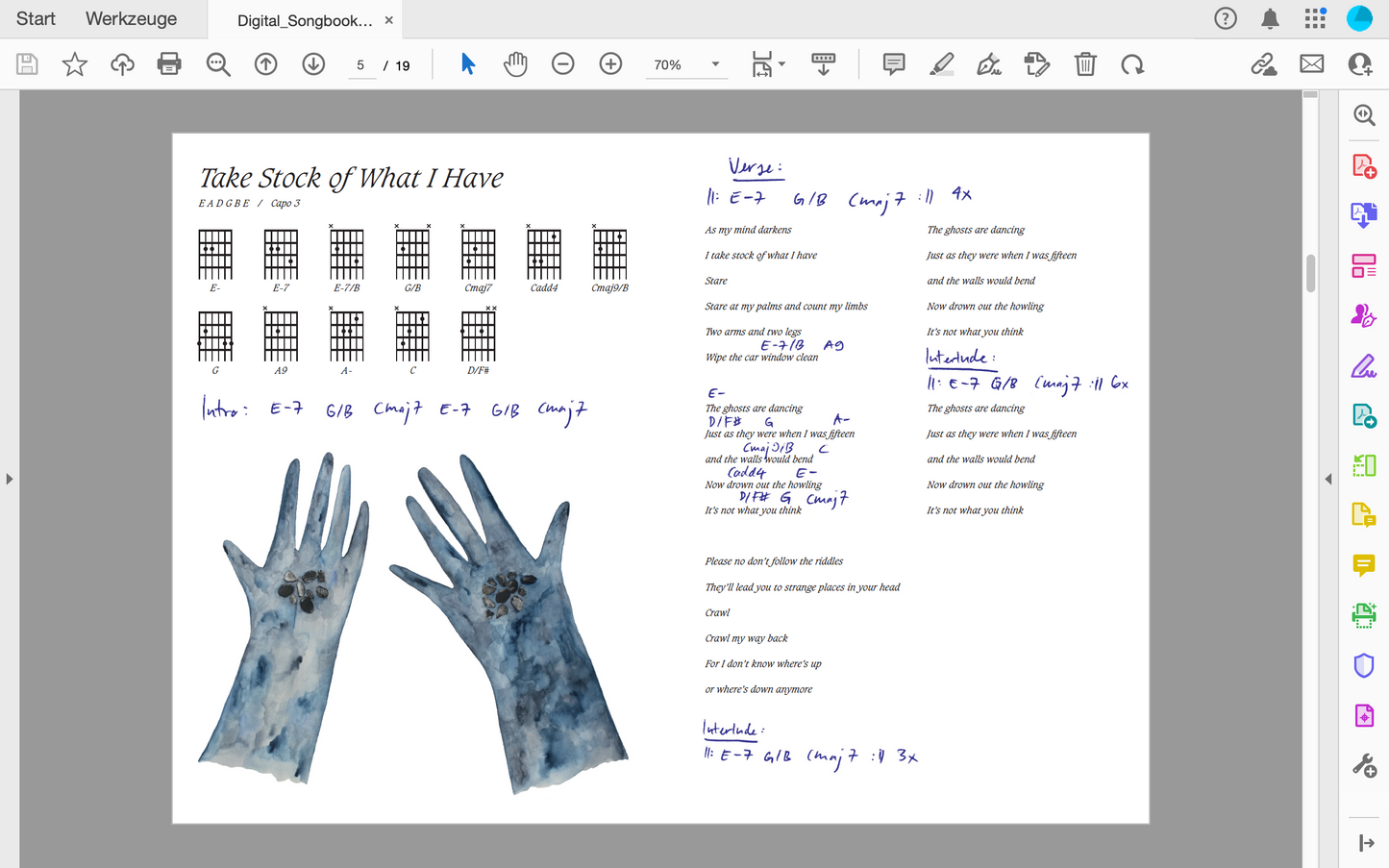
Task: Close the Digital_Songbook document tab
Action: pos(389,20)
